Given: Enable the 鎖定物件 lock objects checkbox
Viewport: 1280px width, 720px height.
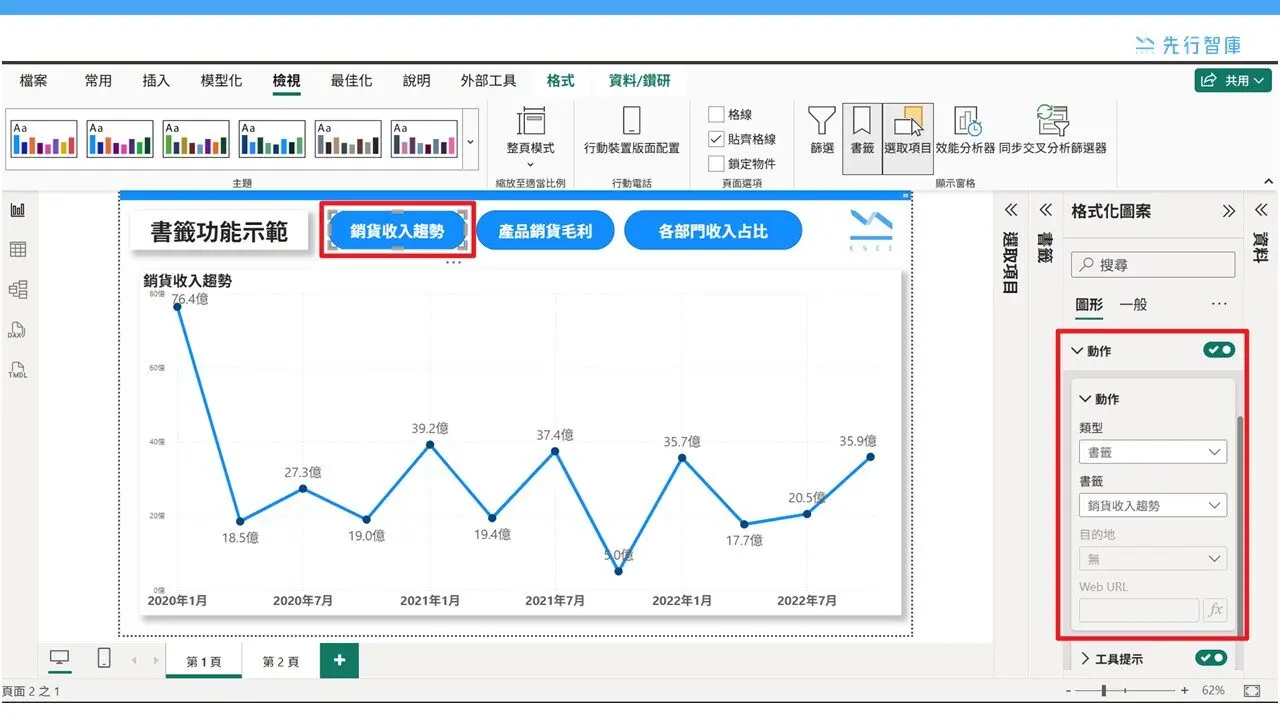Looking at the screenshot, I should [716, 163].
